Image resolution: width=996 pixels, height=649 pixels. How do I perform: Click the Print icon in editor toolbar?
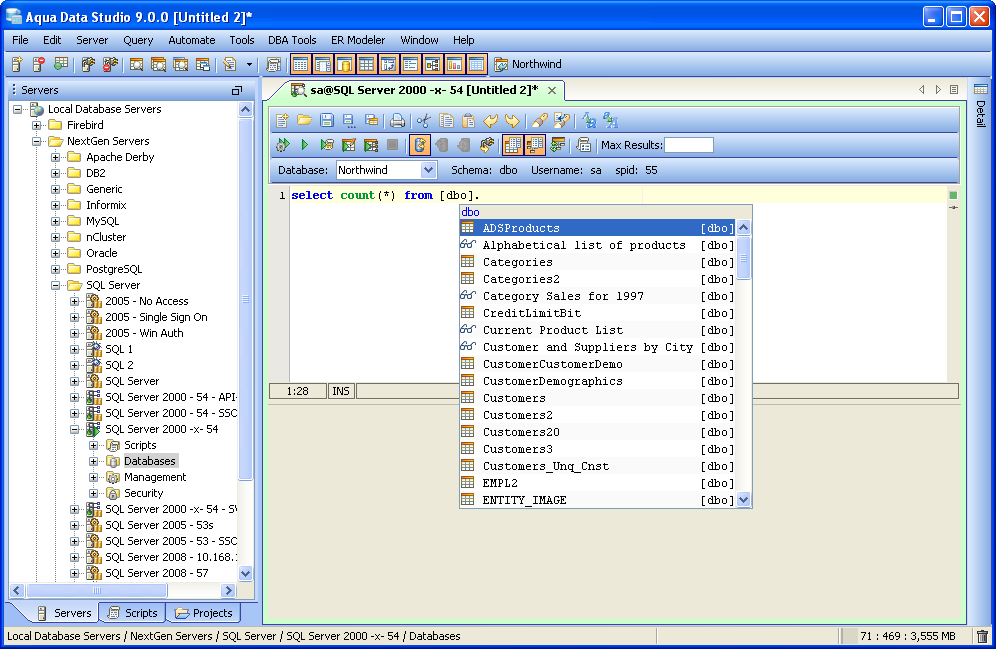[x=397, y=120]
